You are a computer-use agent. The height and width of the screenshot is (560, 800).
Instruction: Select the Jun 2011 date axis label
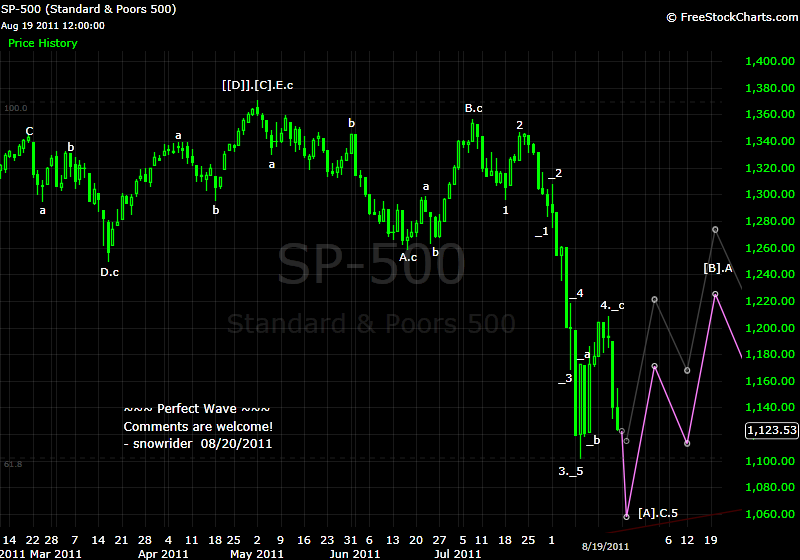(x=355, y=554)
